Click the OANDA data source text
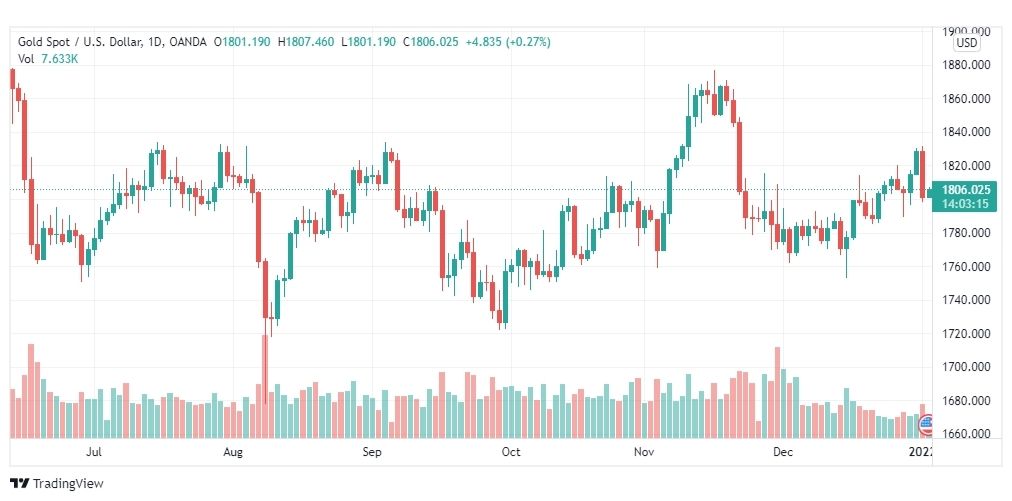 [x=188, y=42]
